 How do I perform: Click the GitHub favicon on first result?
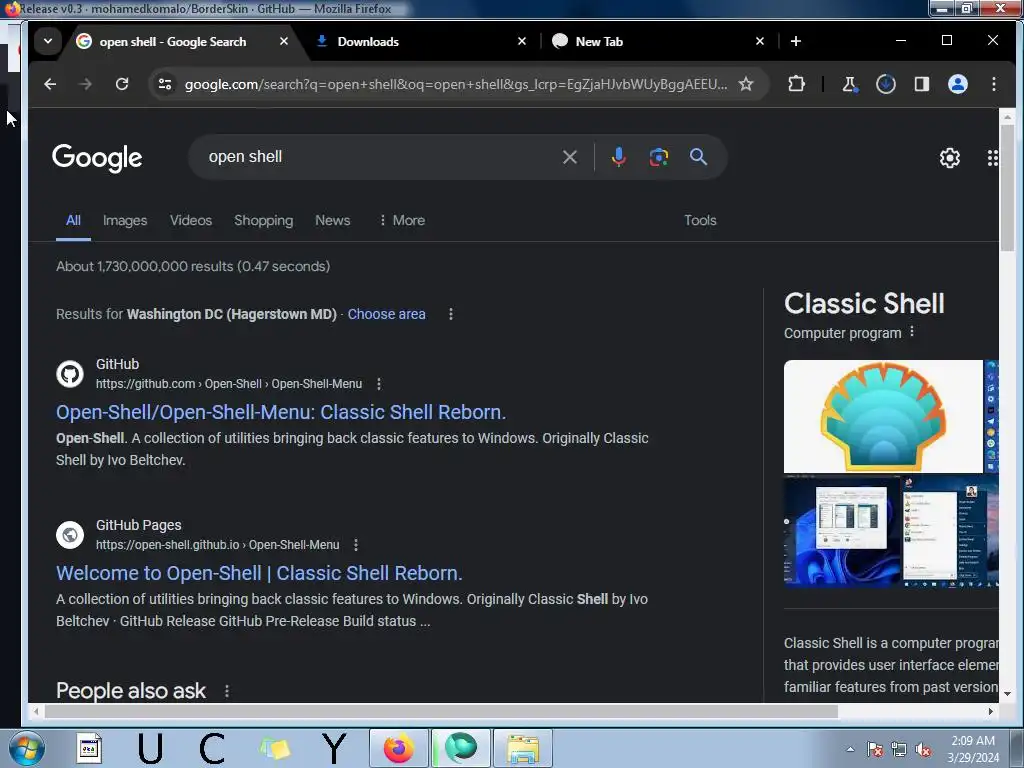point(70,374)
